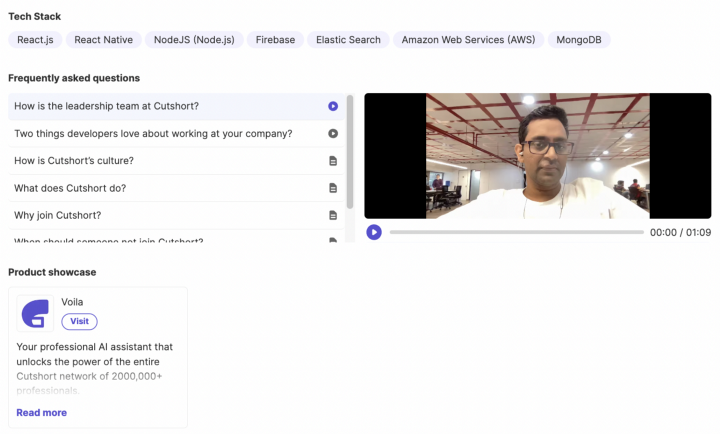
Task: Select the React Native tech tag
Action: (x=104, y=40)
